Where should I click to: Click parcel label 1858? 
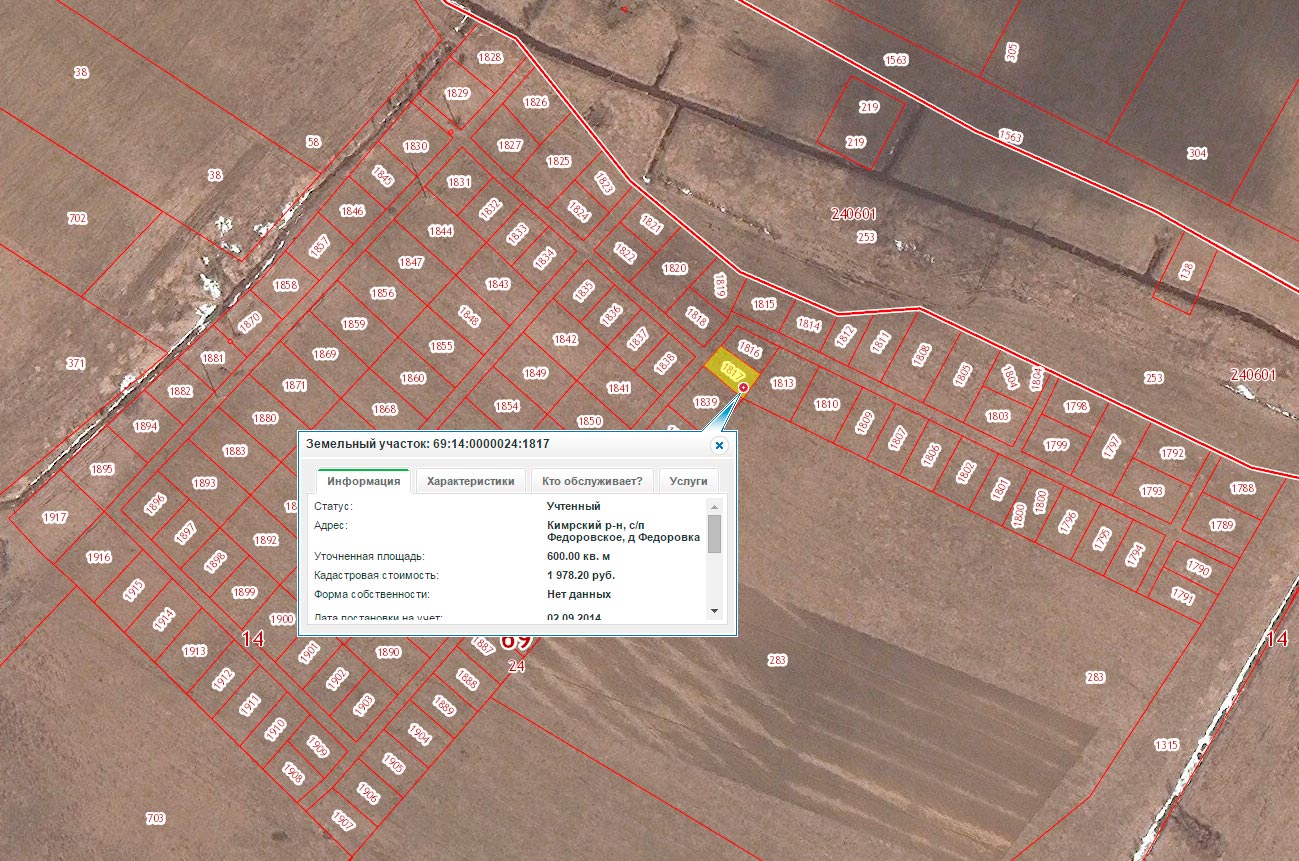click(x=286, y=285)
